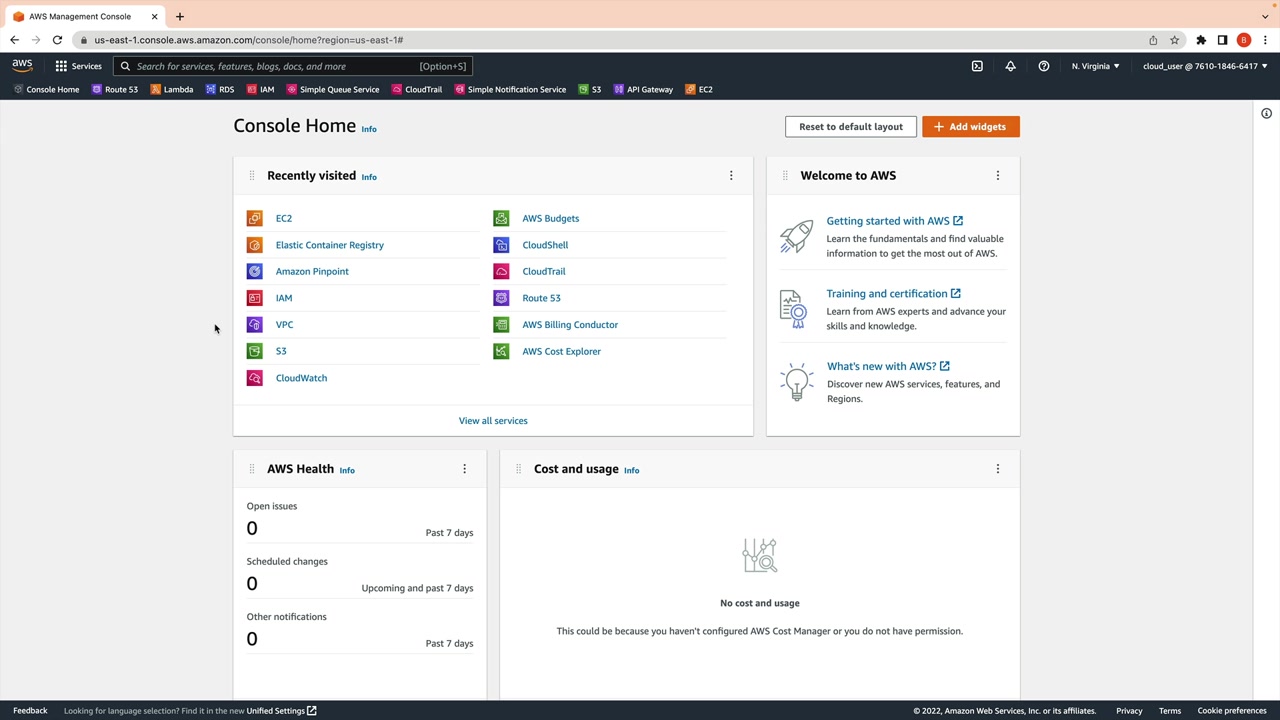The image size is (1280, 720).
Task: Open the browser profile avatar button
Action: coord(1244,40)
